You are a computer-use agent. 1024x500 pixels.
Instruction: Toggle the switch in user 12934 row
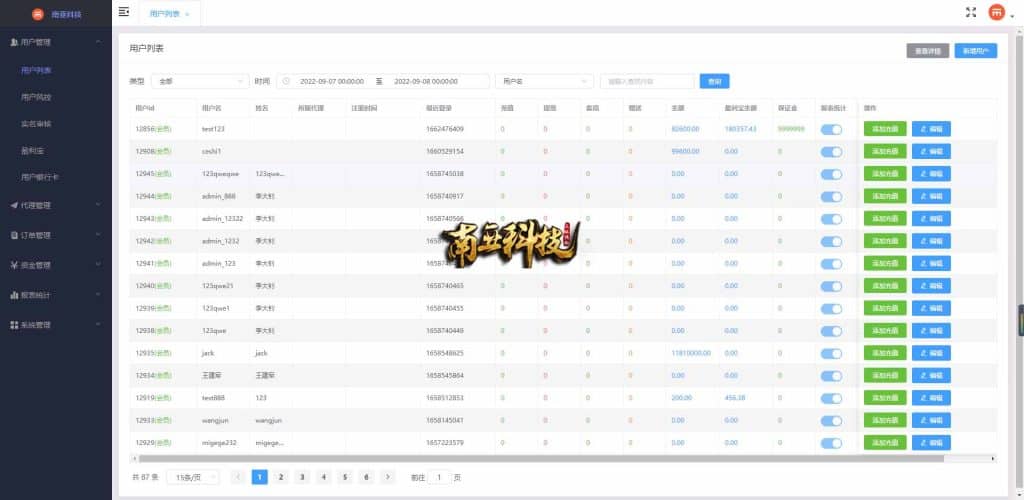click(x=831, y=376)
